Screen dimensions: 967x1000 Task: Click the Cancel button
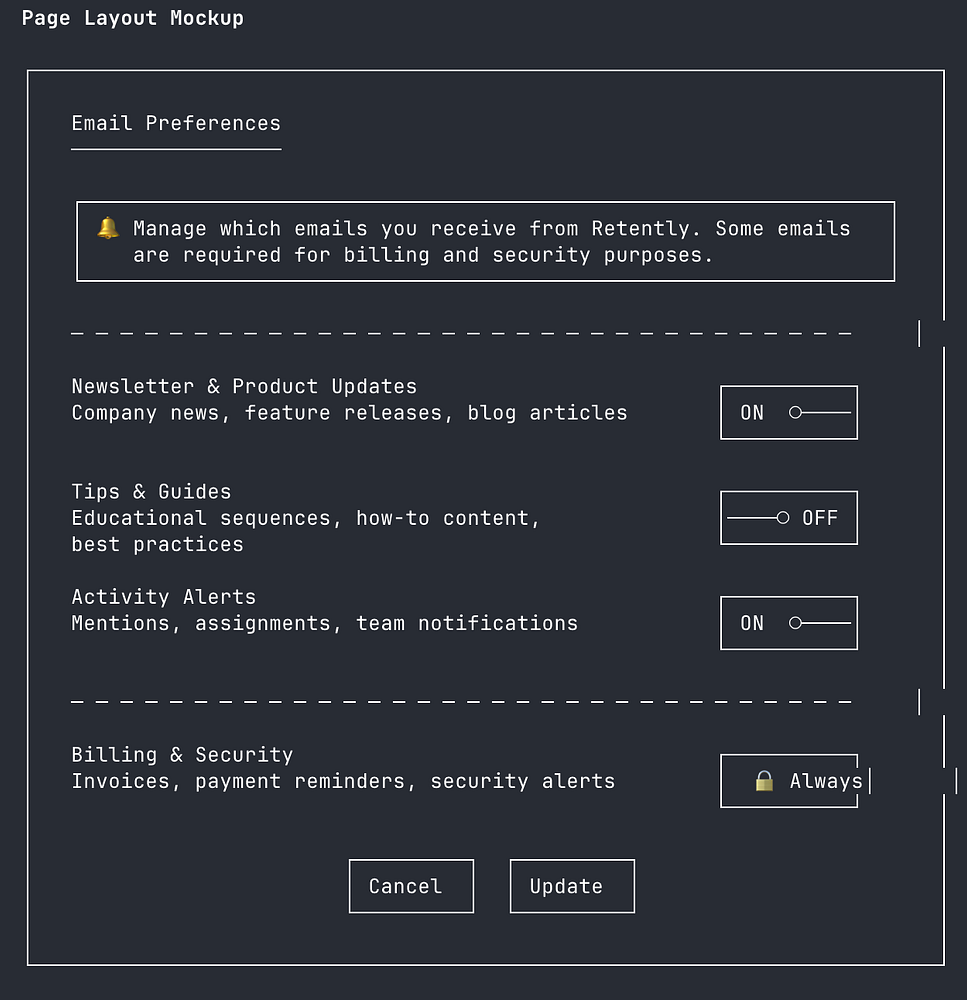[411, 886]
